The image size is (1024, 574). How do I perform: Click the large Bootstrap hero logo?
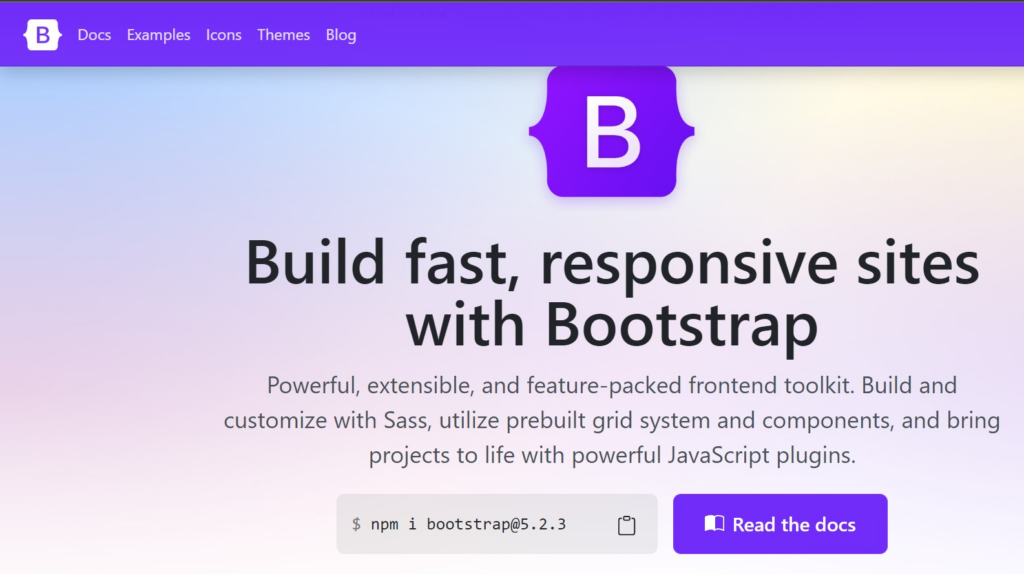(611, 131)
